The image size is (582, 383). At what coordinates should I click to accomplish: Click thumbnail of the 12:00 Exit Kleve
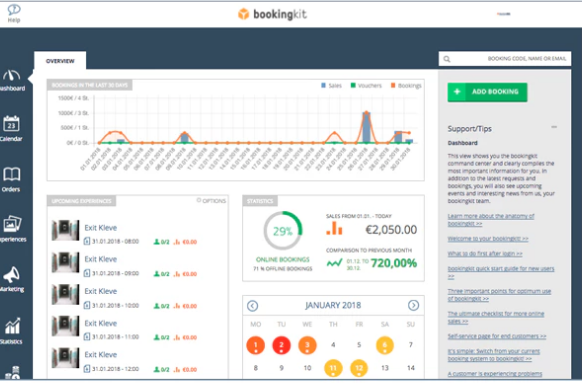pyautogui.click(x=65, y=358)
